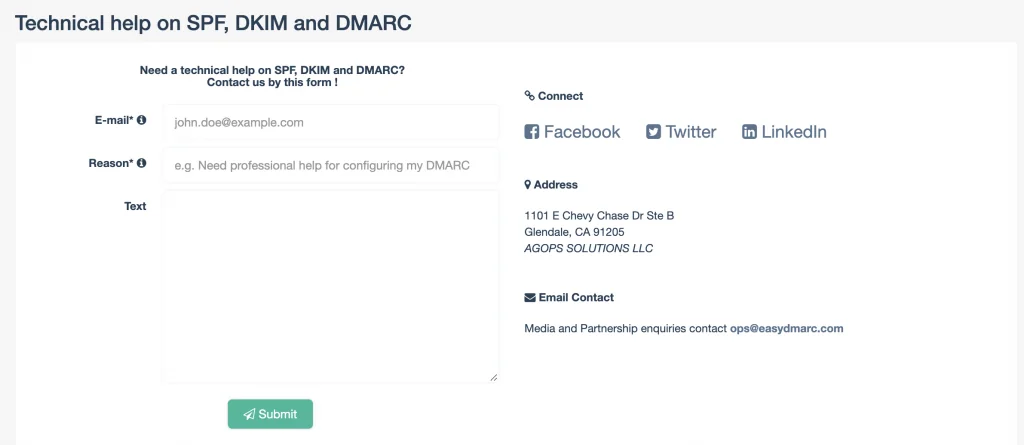Screen dimensions: 1024x445
Task: Click inside the Text message area
Action: click(x=330, y=286)
